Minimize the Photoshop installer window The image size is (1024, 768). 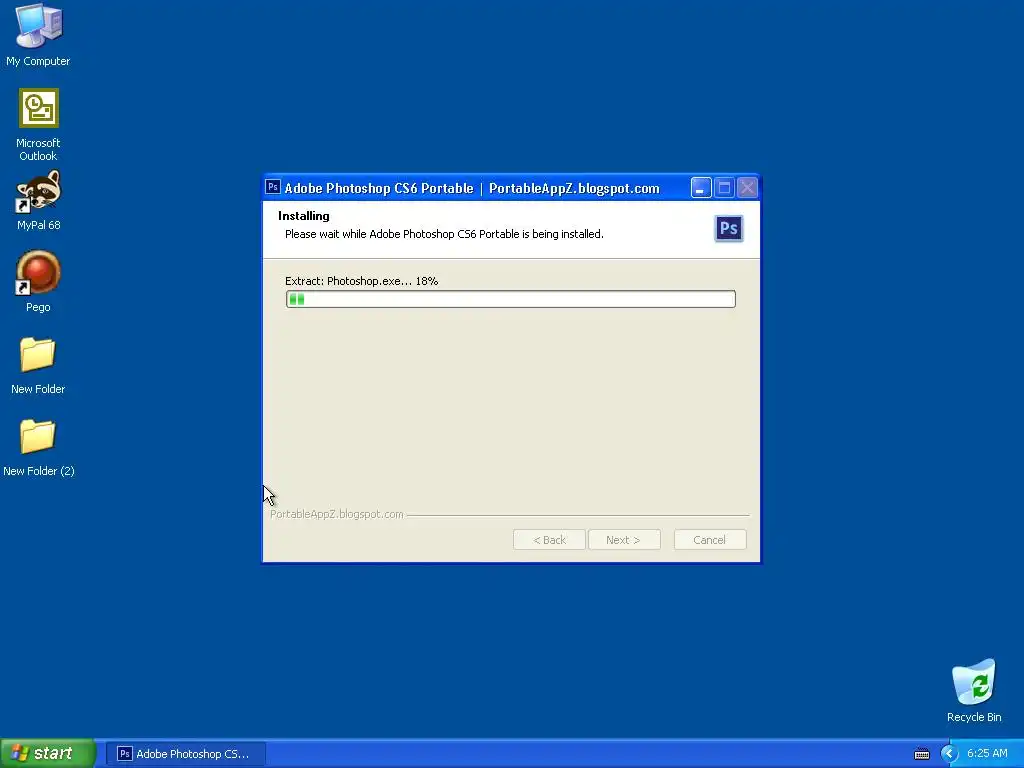click(x=701, y=188)
